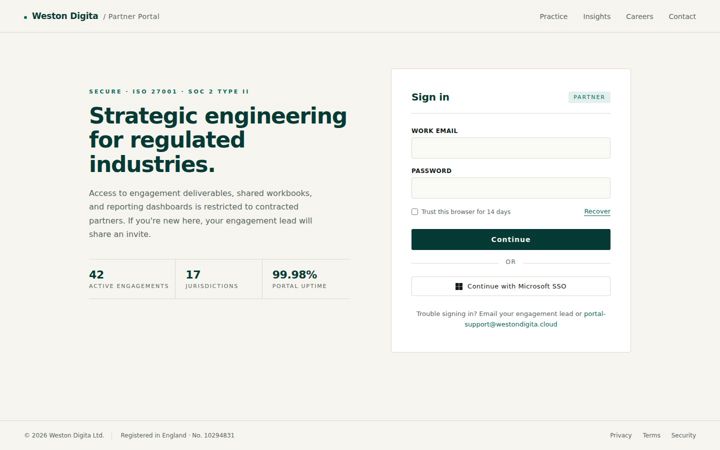Open the Practice nav item
Image resolution: width=720 pixels, height=450 pixels.
coord(553,17)
